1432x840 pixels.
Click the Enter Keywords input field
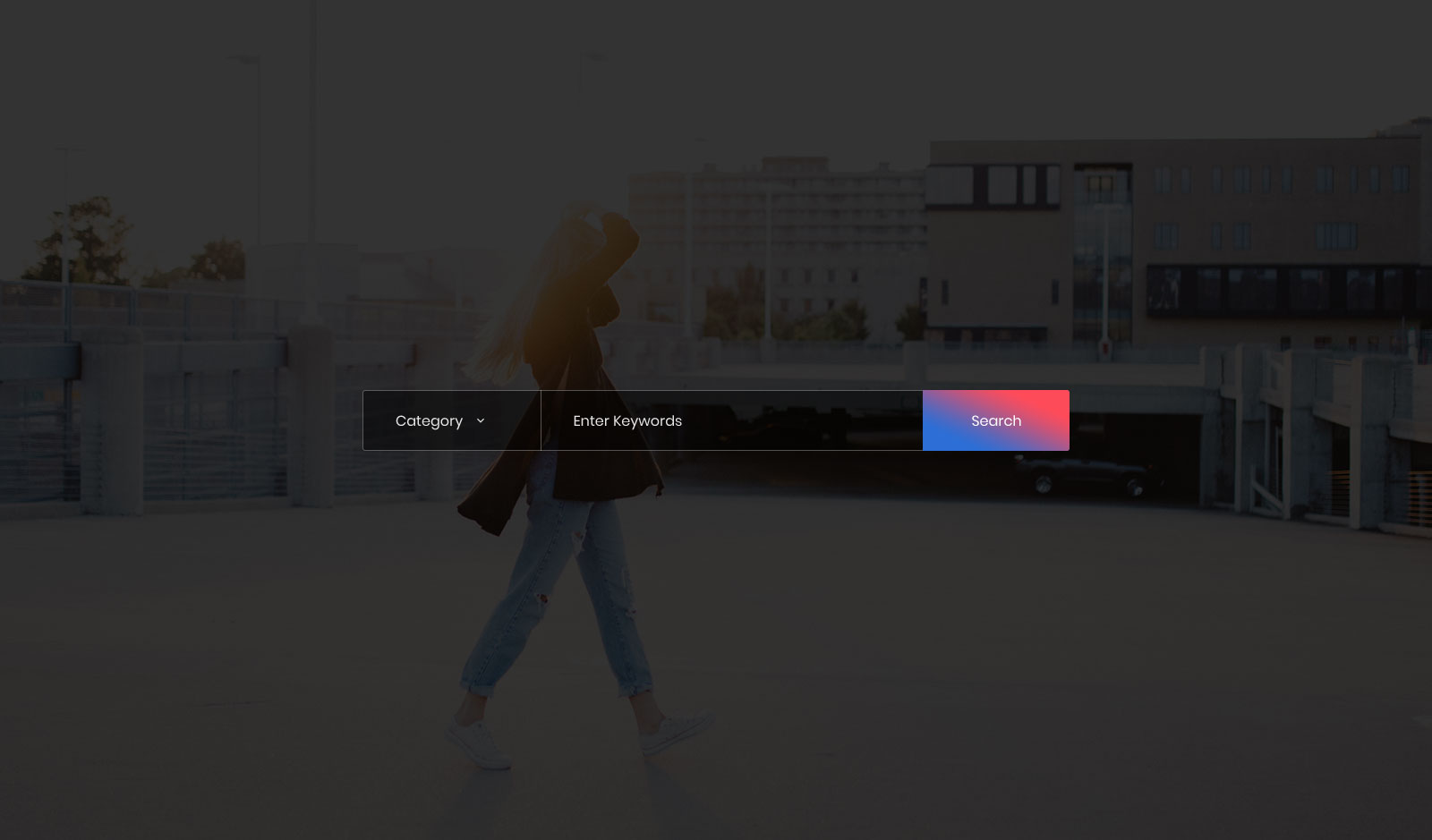coord(732,420)
